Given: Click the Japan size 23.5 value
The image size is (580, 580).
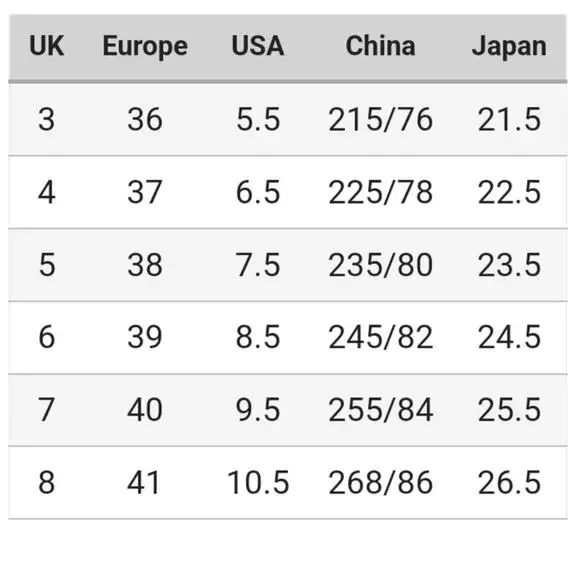Looking at the screenshot, I should click(509, 265).
